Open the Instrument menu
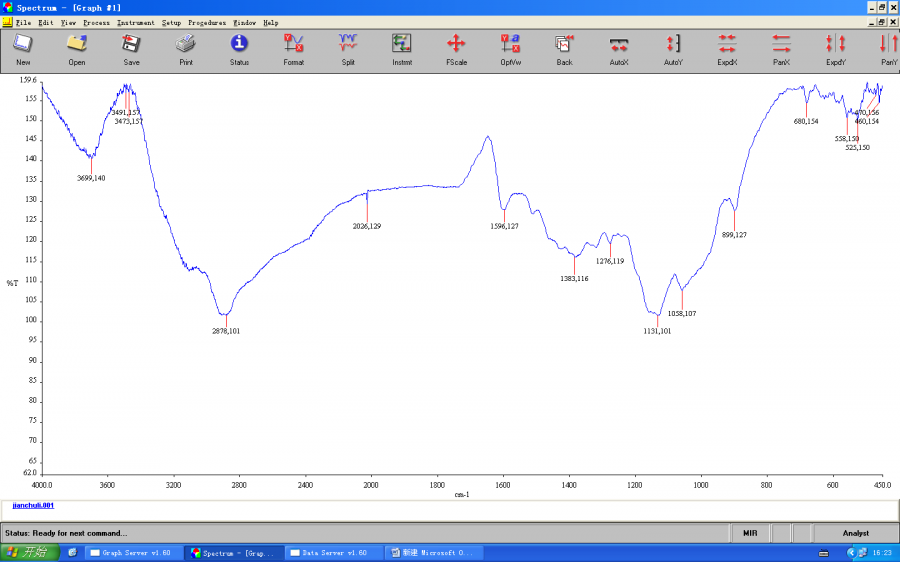Screen dimensions: 900x562 click(136, 23)
